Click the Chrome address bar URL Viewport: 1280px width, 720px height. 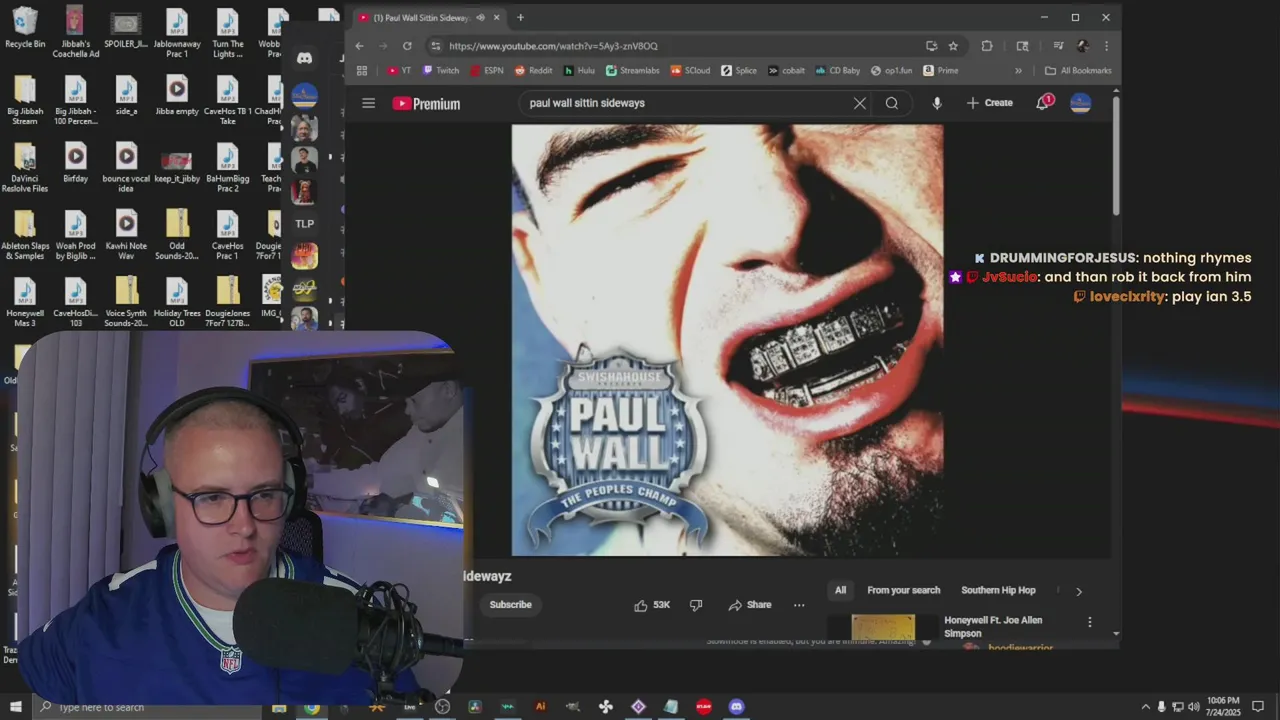553,46
